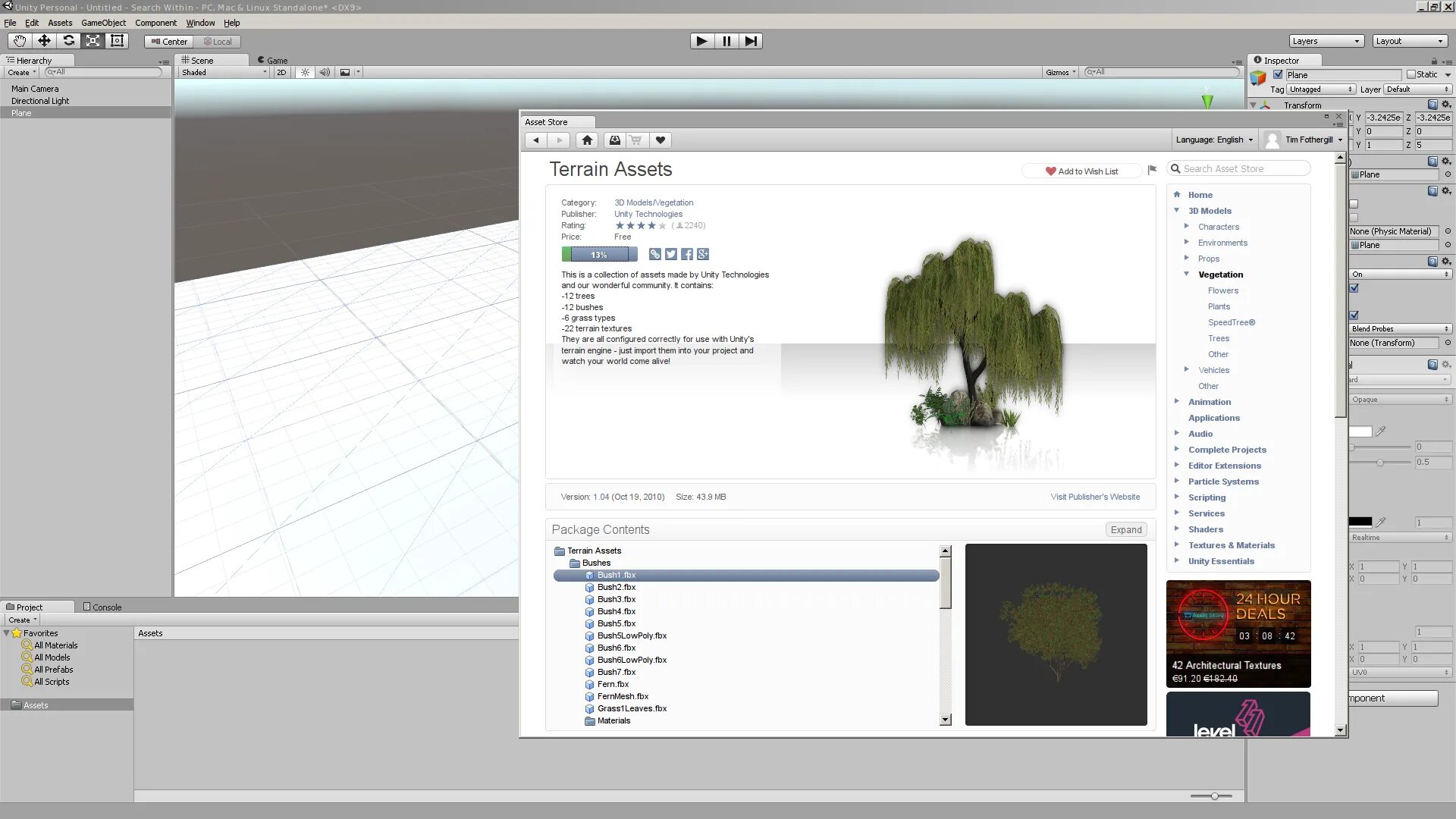1456x819 pixels.
Task: Open the Asset Store shopping cart
Action: (x=636, y=140)
